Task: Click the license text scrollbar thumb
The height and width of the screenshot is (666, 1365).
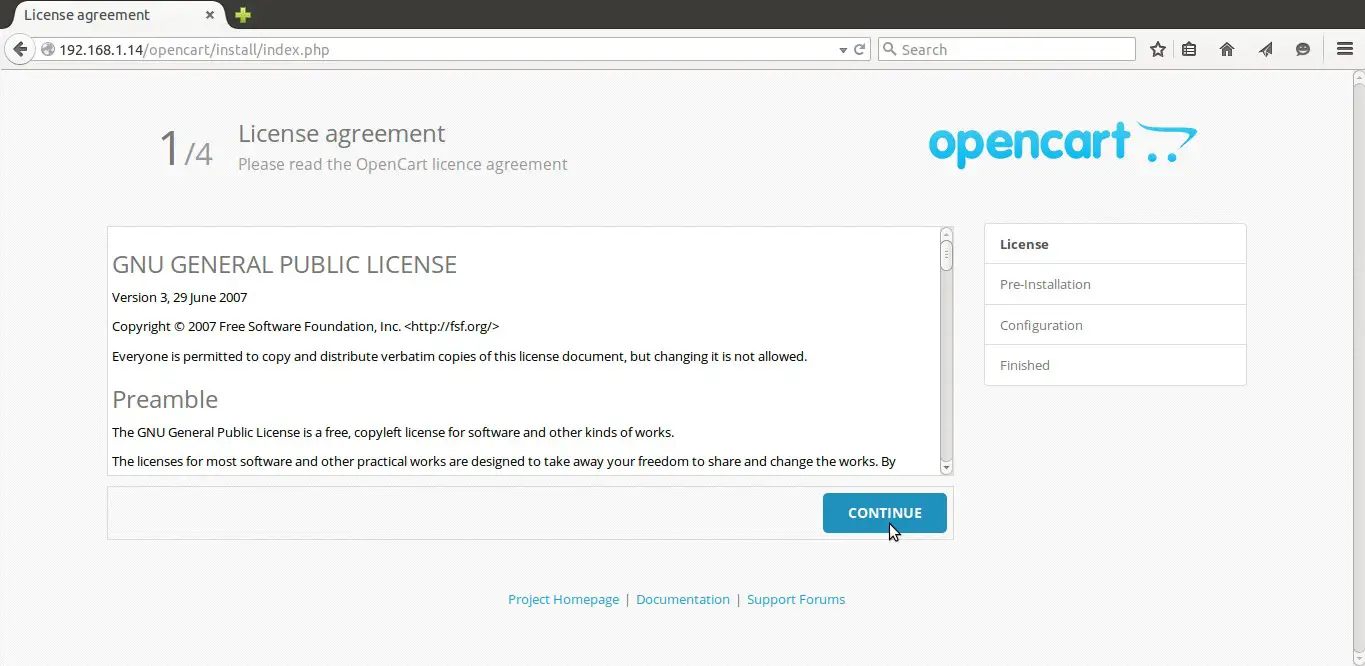Action: point(946,256)
